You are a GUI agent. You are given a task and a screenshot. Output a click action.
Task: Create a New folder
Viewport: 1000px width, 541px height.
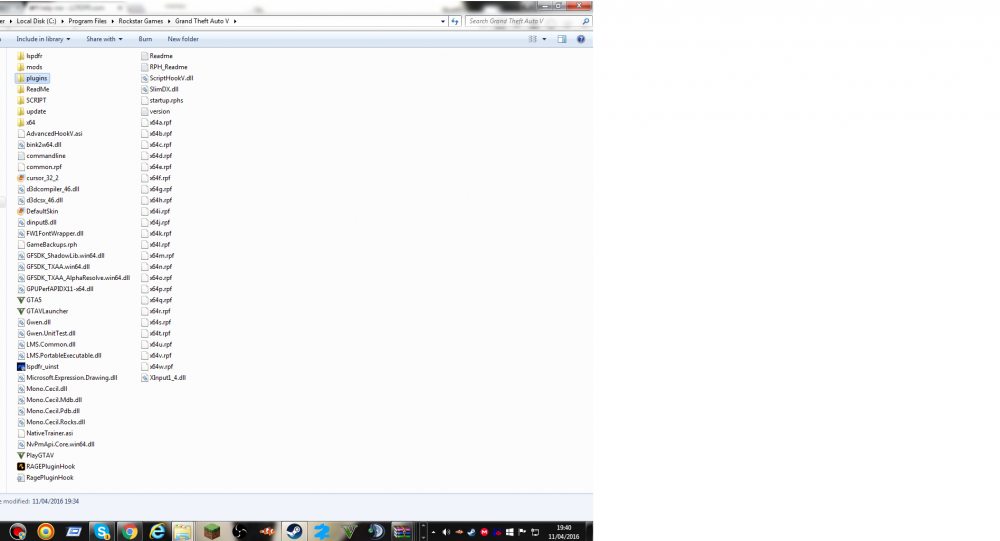[x=183, y=39]
